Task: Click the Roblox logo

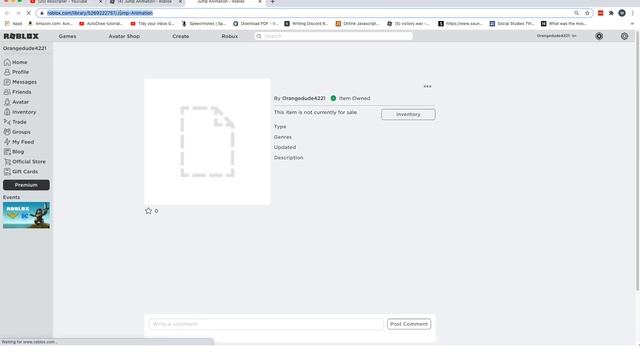Action: [x=21, y=36]
